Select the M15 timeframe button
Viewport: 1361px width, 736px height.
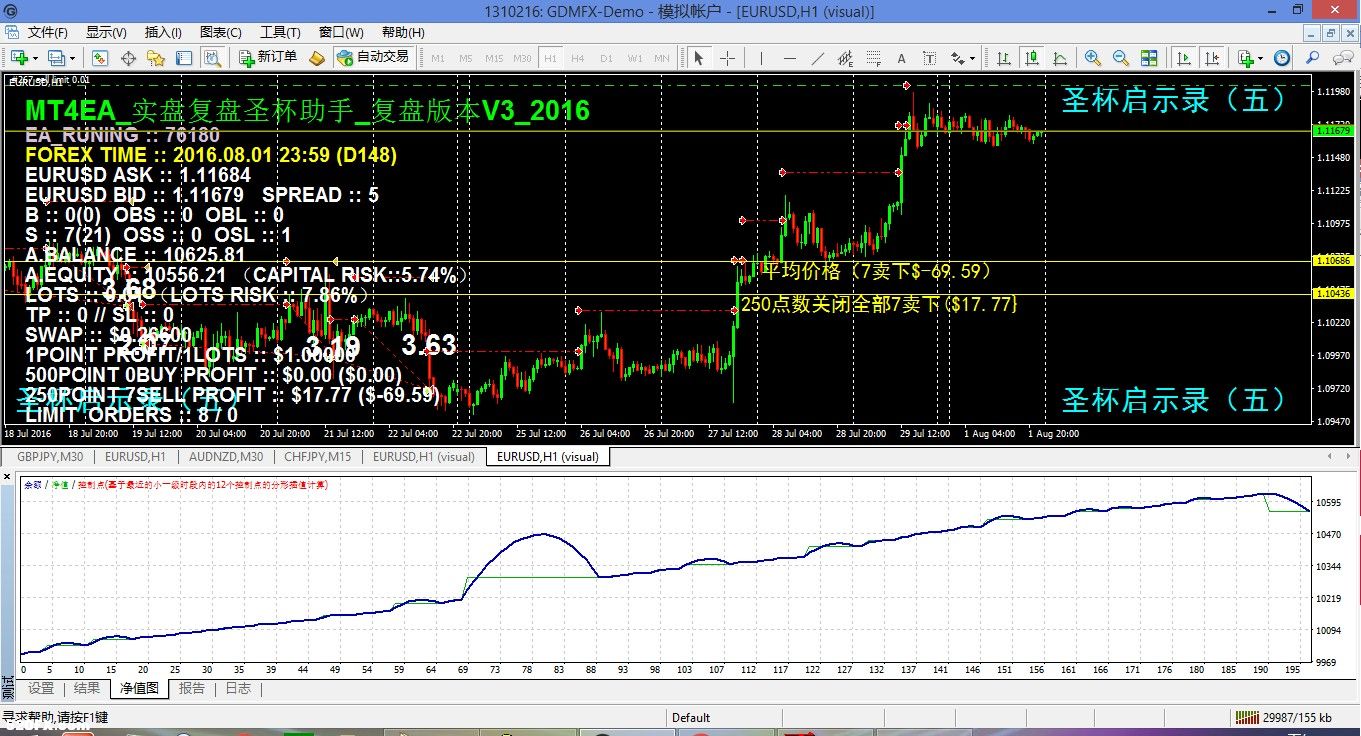pos(494,58)
